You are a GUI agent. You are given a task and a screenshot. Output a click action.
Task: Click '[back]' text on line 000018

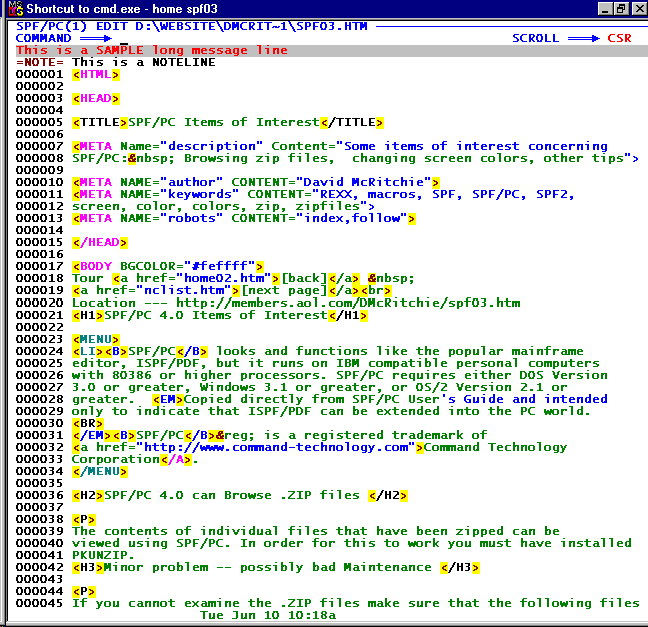(x=304, y=278)
